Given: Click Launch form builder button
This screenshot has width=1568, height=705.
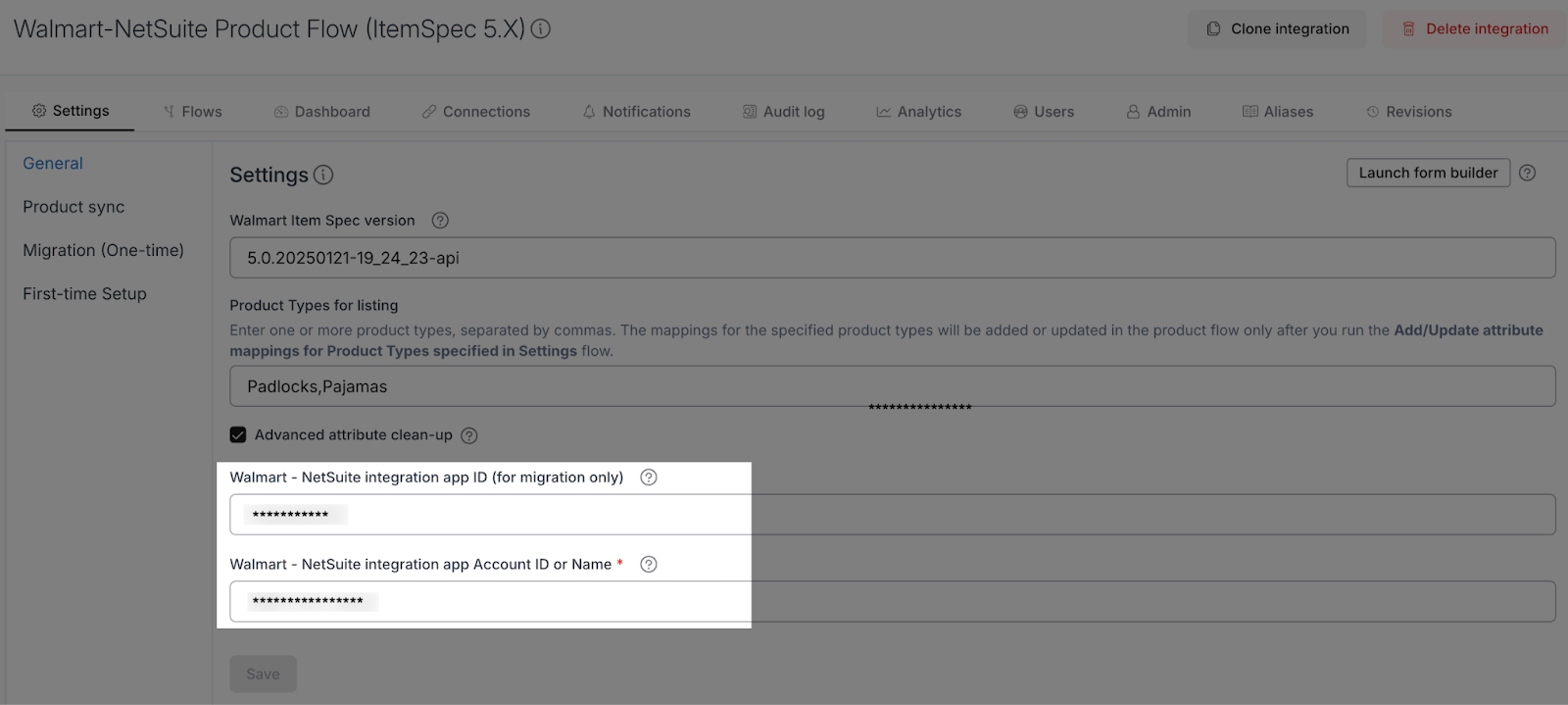Looking at the screenshot, I should point(1428,173).
